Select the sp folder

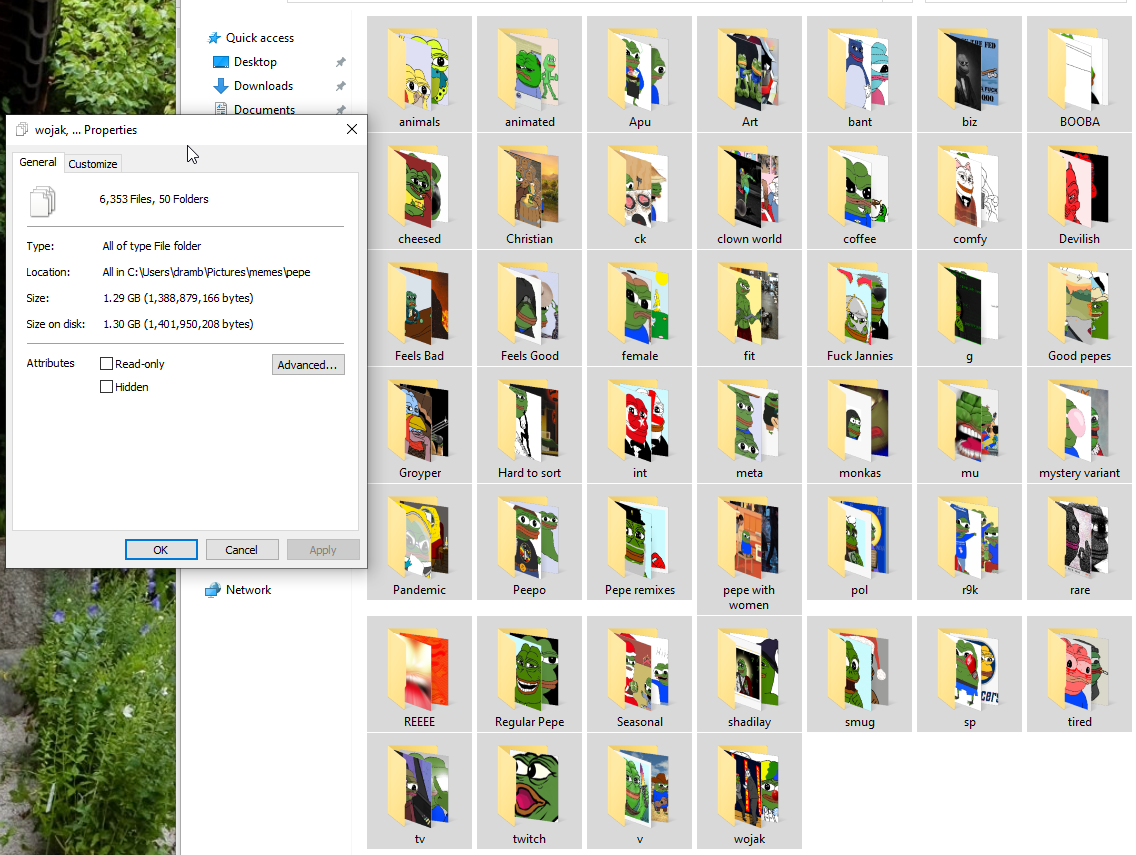(969, 674)
